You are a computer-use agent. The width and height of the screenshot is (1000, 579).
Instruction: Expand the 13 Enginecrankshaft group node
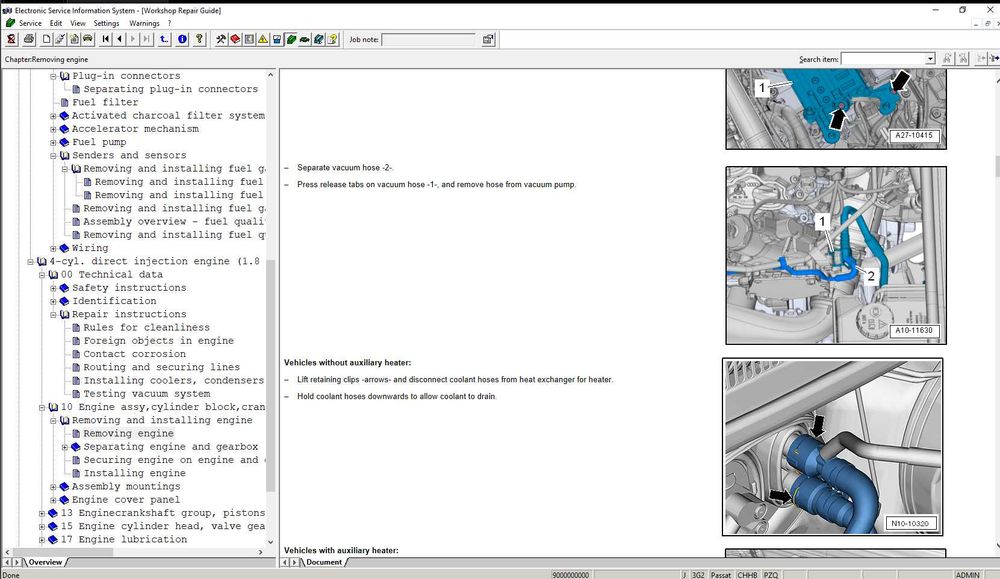(x=42, y=513)
